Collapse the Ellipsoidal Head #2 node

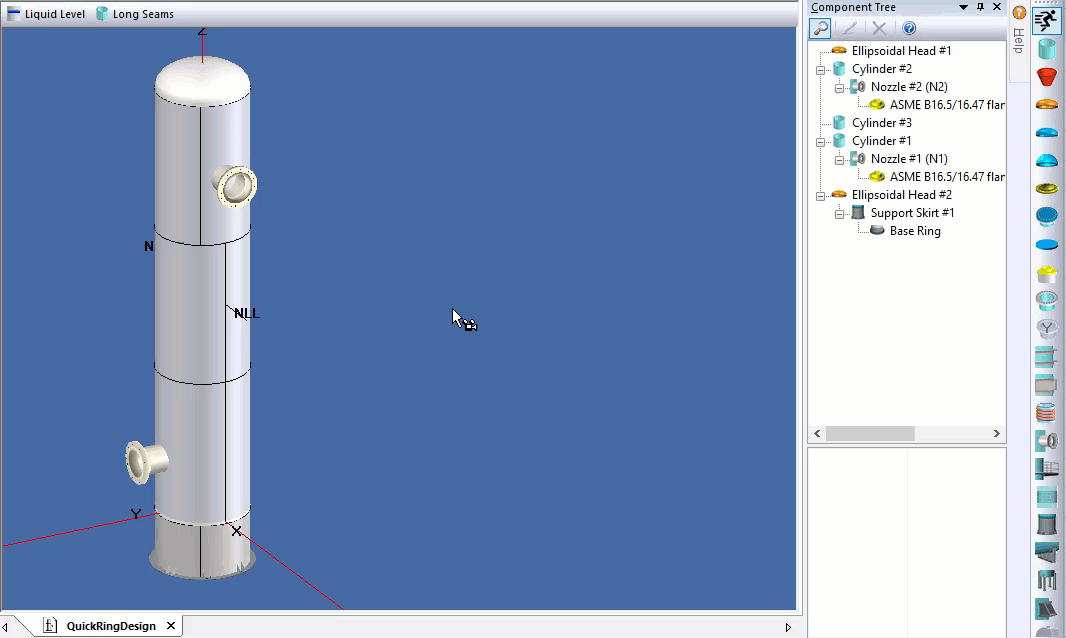pos(820,196)
